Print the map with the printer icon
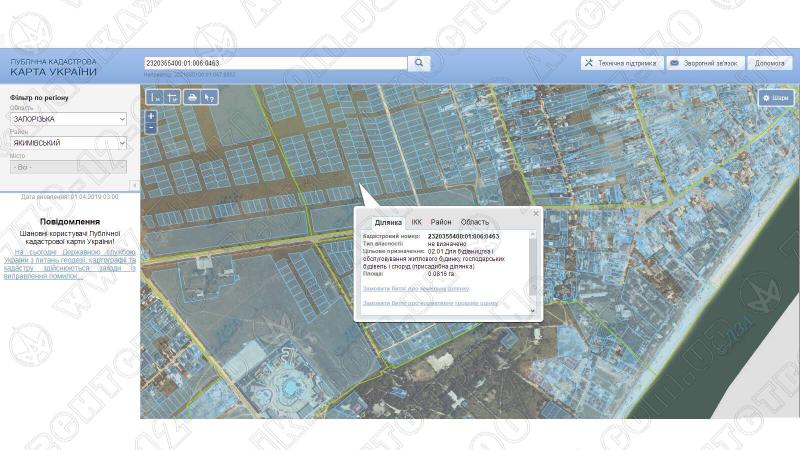The width and height of the screenshot is (800, 450). tap(192, 97)
